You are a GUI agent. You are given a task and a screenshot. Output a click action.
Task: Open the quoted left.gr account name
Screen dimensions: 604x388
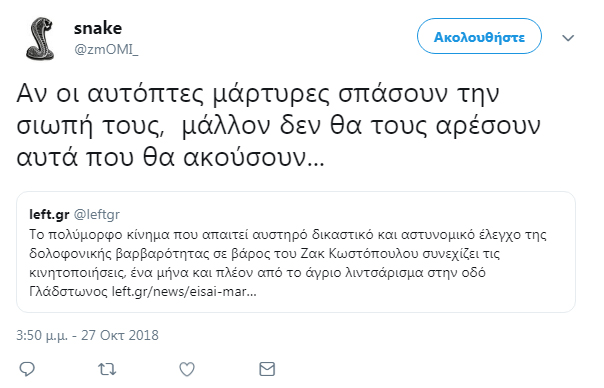click(x=49, y=214)
